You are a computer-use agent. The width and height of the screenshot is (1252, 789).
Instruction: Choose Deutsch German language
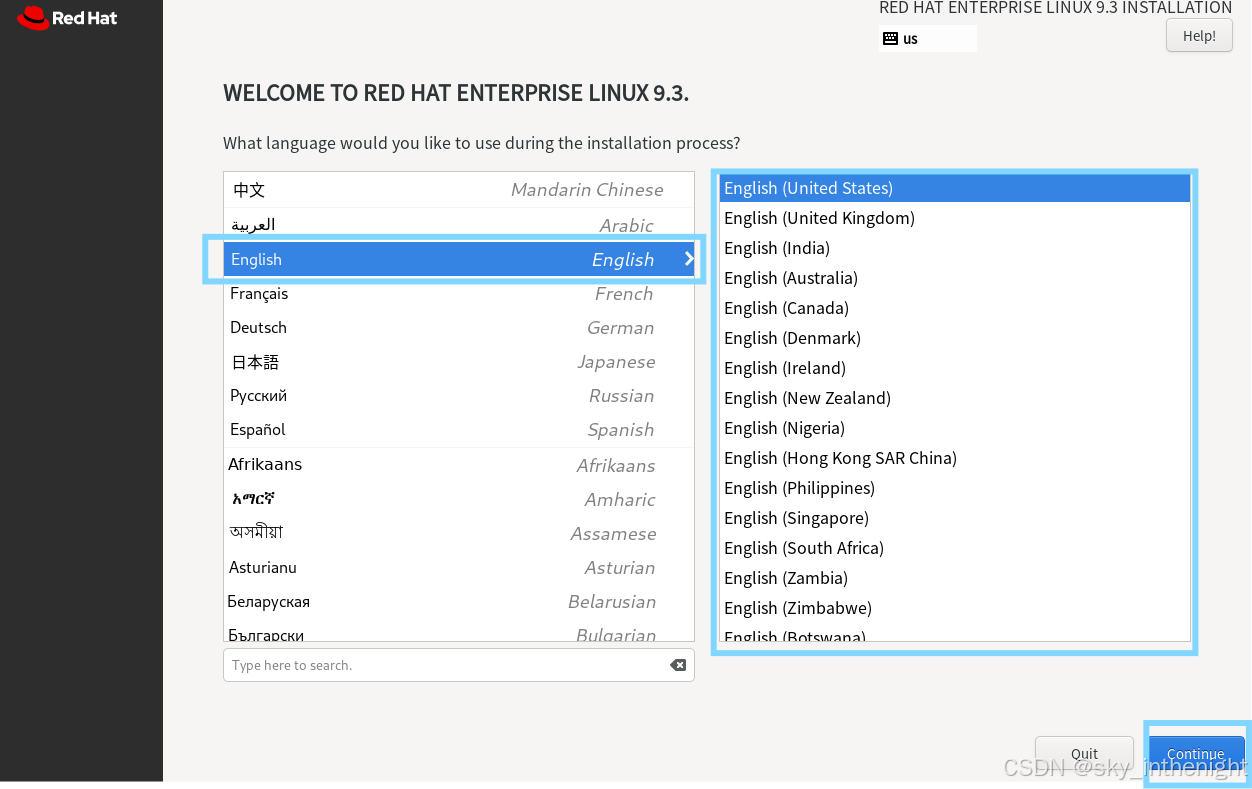coord(458,328)
